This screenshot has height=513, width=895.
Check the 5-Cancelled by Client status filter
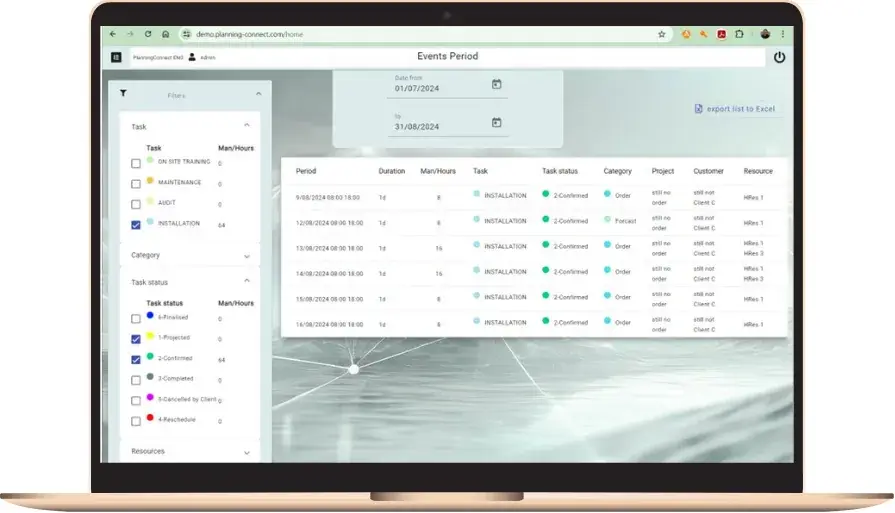[136, 401]
